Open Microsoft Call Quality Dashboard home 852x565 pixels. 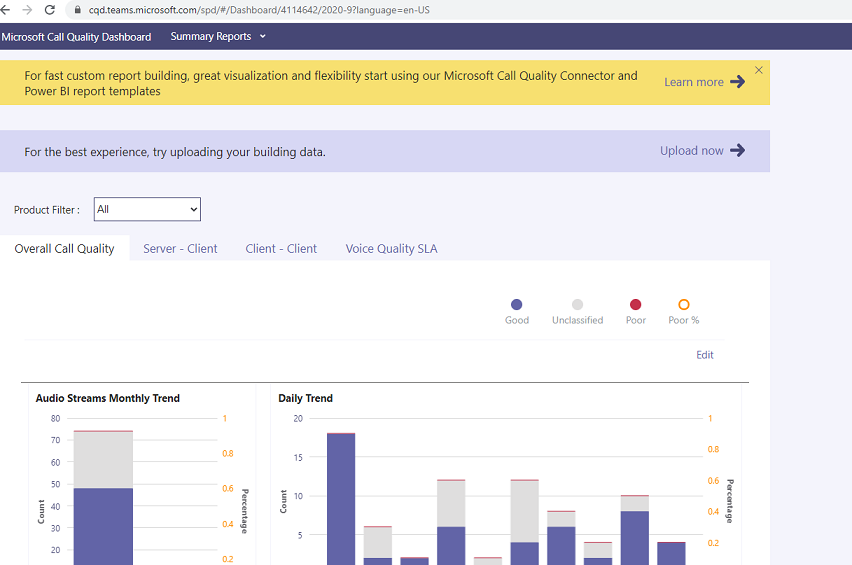point(76,37)
